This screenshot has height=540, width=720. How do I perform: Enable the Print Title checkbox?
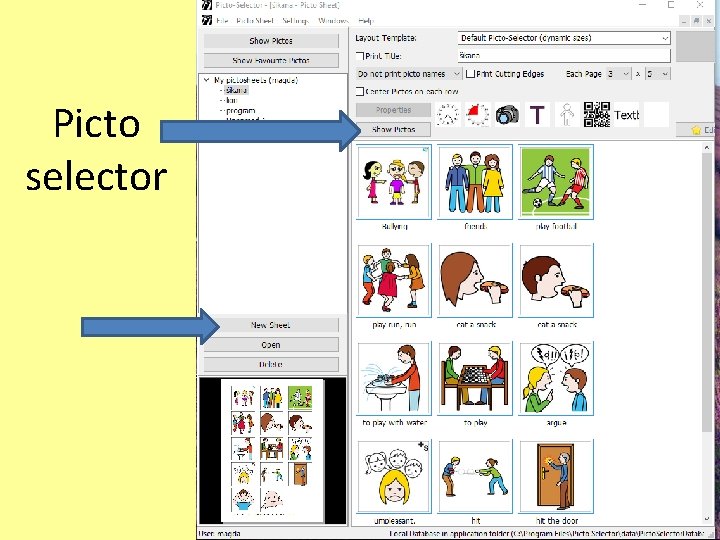tap(360, 56)
